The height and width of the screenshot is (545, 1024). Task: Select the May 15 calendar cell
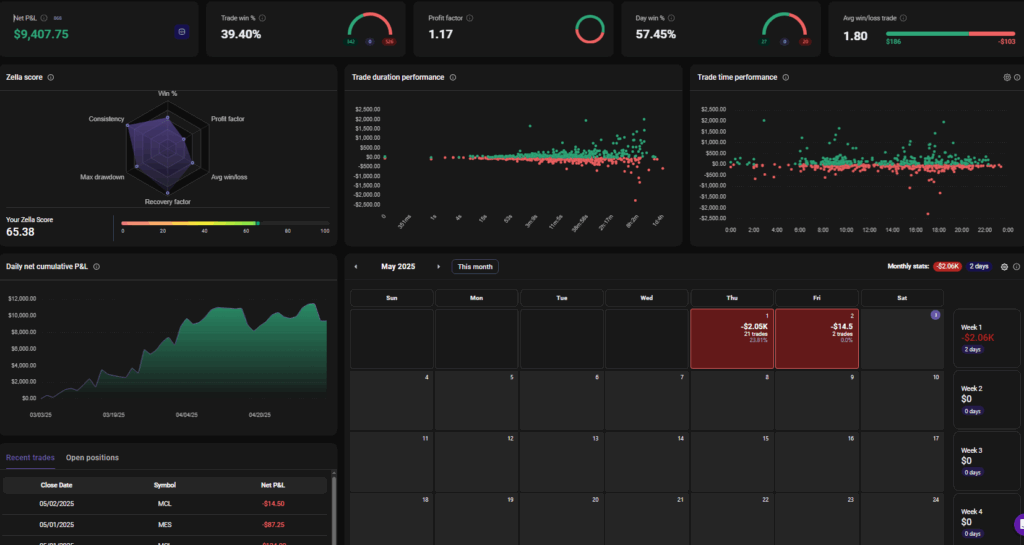coord(731,461)
